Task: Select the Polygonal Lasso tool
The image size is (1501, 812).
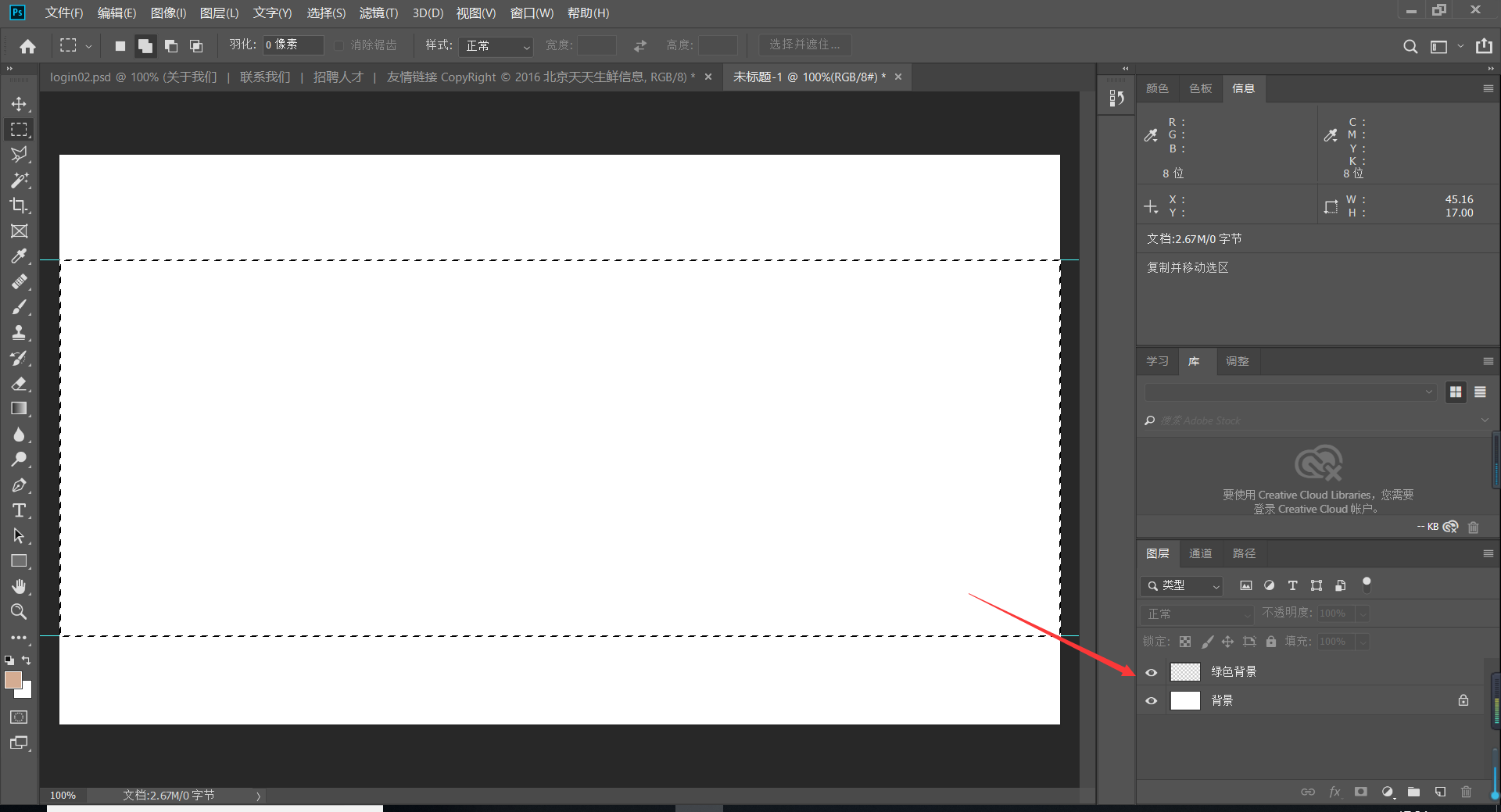Action: point(19,155)
